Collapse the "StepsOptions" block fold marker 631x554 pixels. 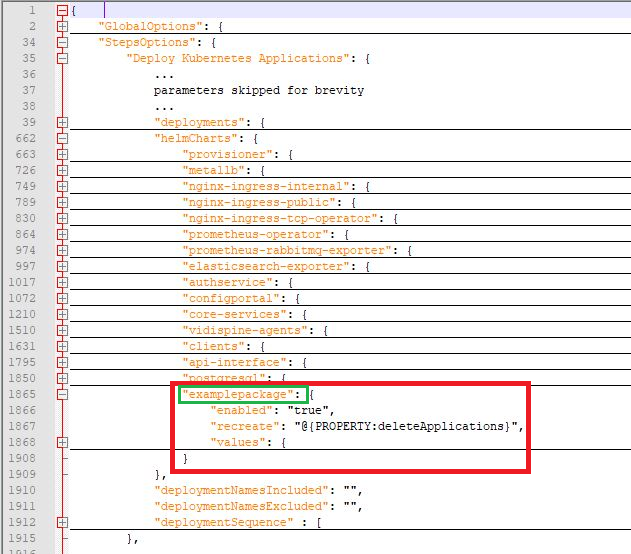(62, 42)
